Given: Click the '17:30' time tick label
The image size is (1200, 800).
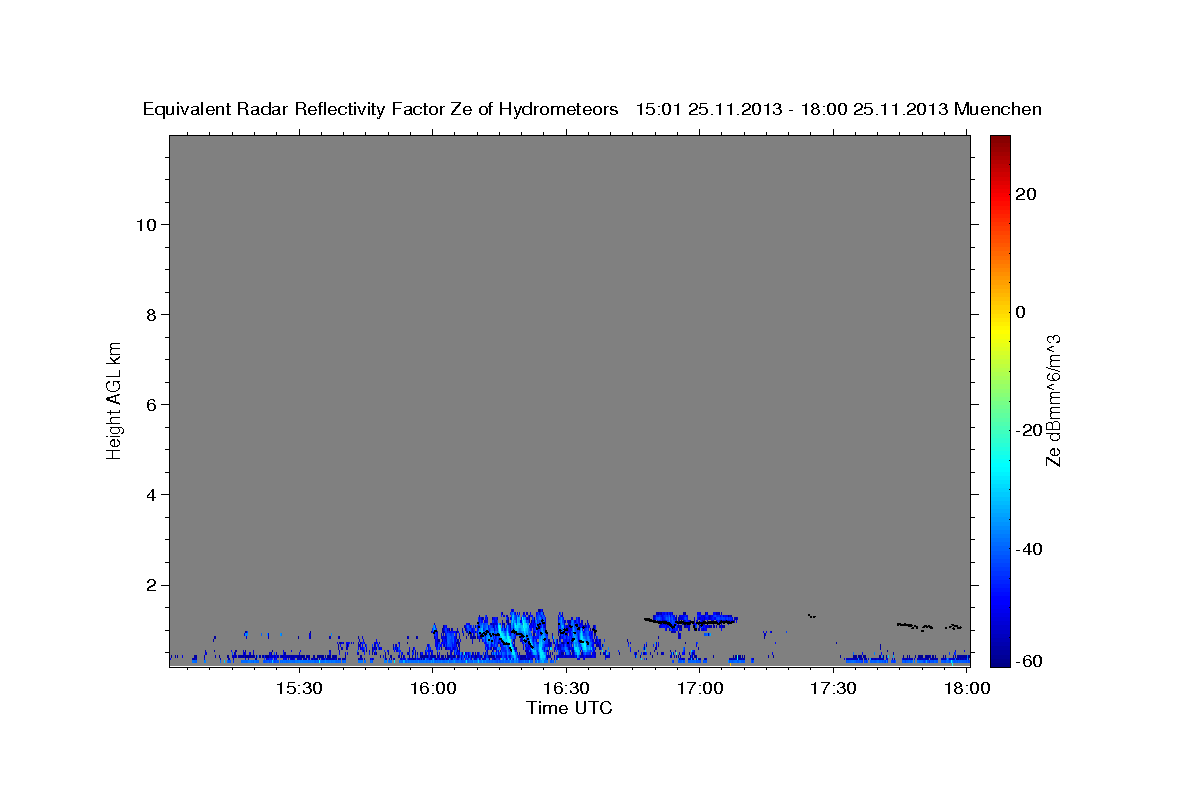Looking at the screenshot, I should pos(834,689).
